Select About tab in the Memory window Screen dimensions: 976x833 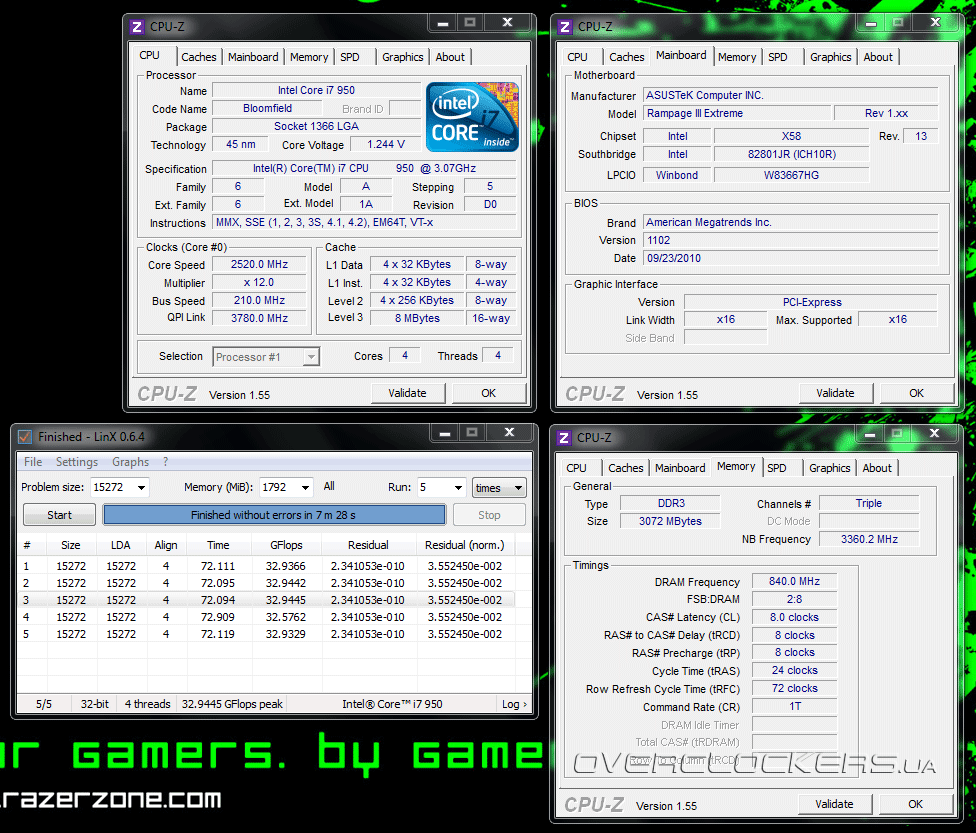tap(877, 468)
